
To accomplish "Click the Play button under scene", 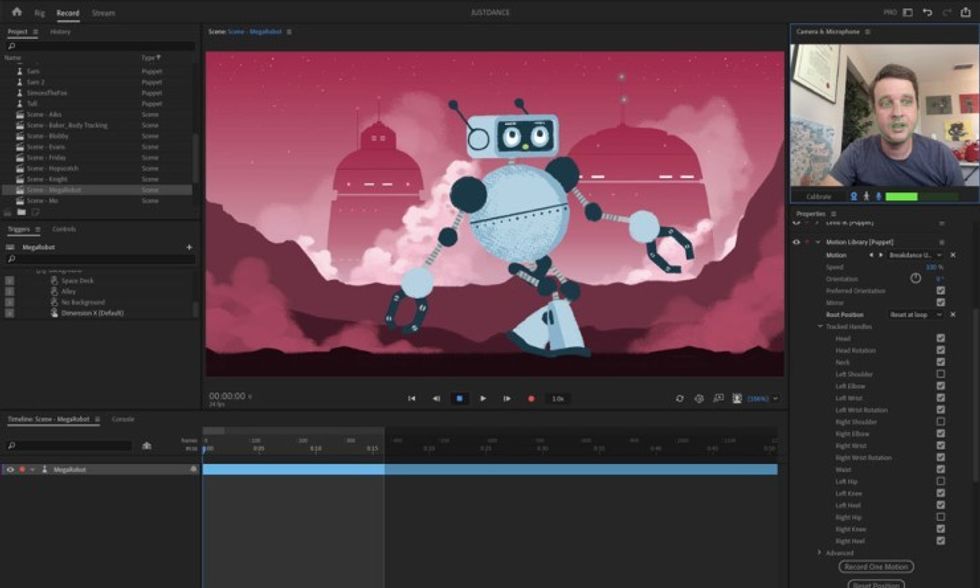I will pyautogui.click(x=483, y=399).
